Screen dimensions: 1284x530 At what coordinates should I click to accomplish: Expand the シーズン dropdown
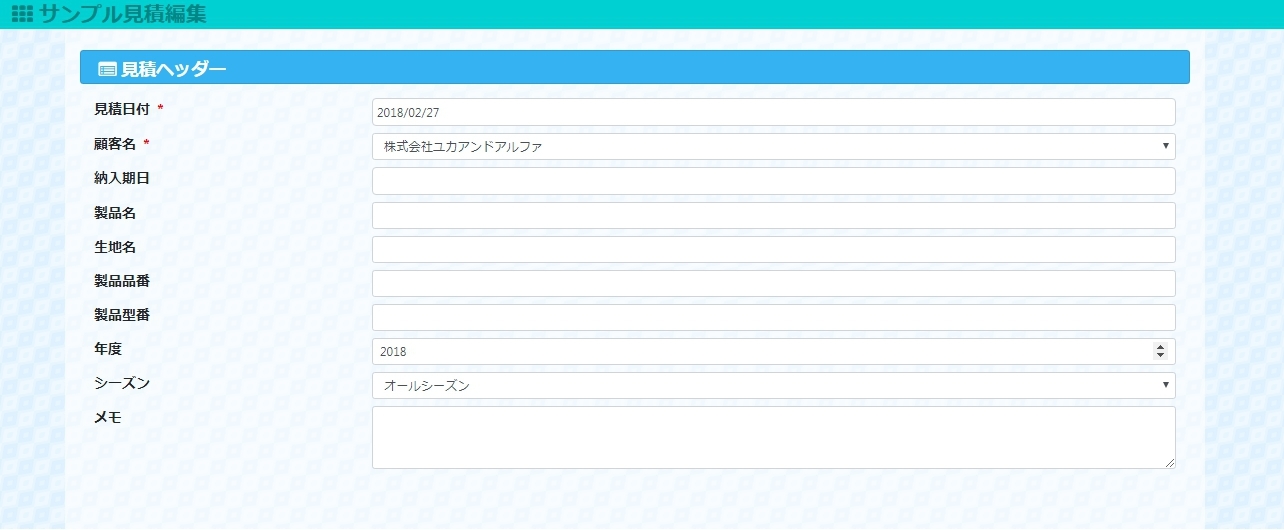click(772, 386)
